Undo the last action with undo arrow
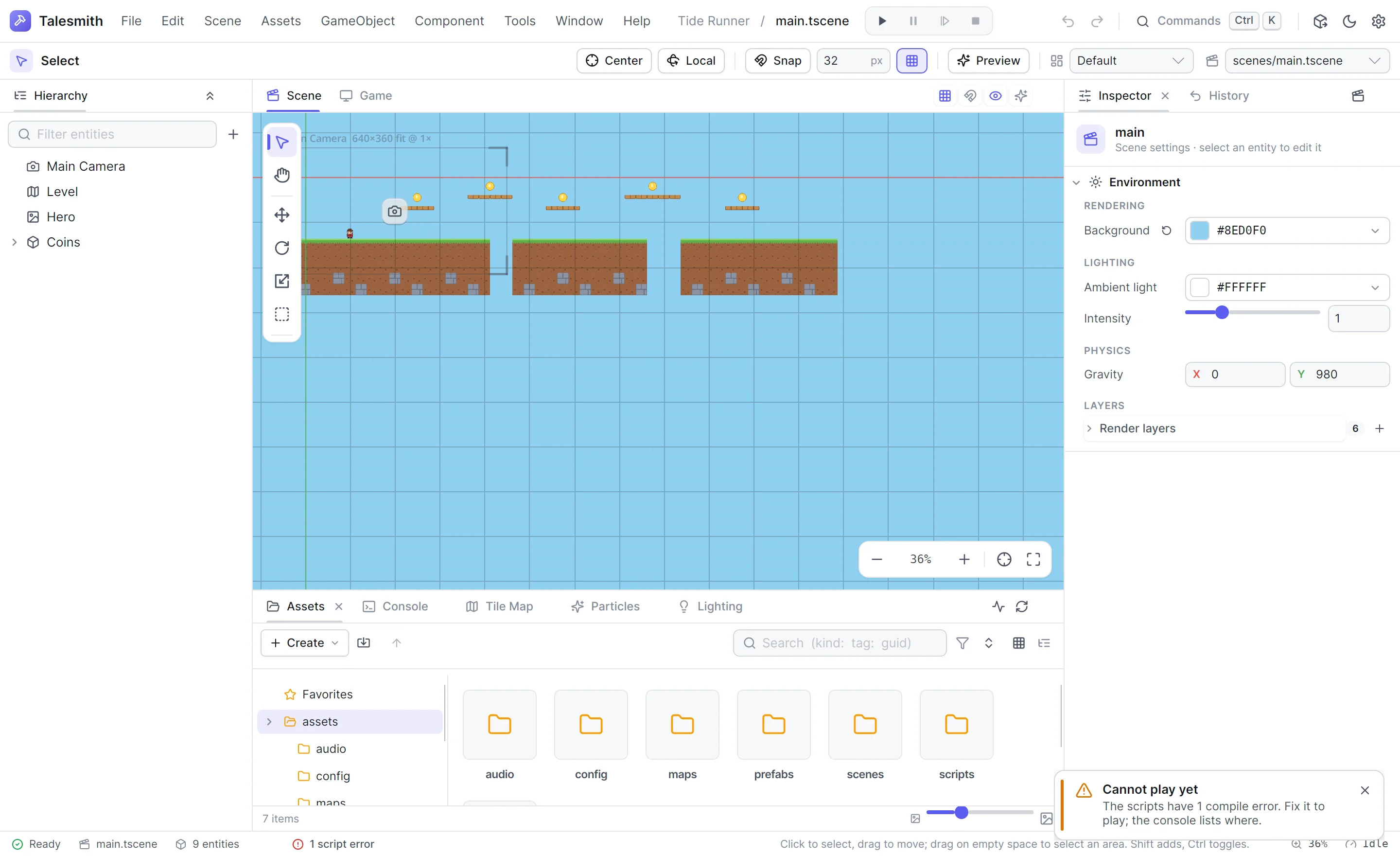Screen dimensions: 1400x856 [x=1067, y=21]
